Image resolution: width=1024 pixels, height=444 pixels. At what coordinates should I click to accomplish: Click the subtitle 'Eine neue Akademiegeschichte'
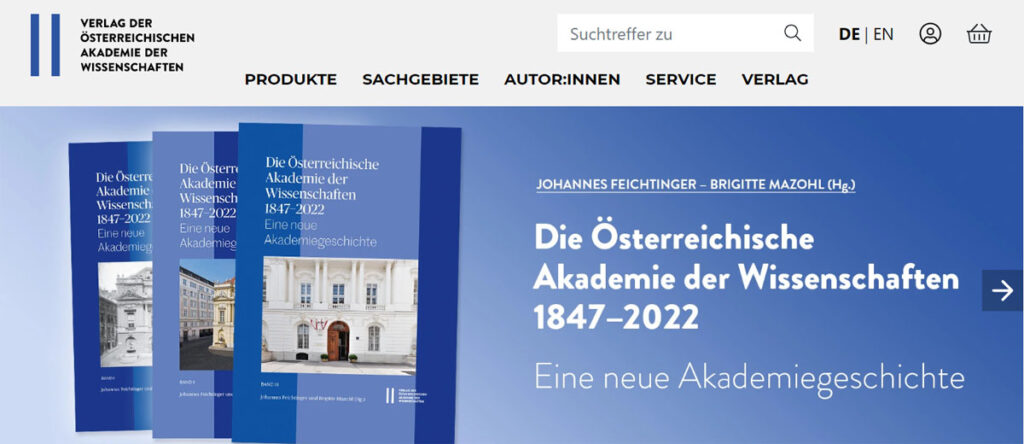[749, 378]
